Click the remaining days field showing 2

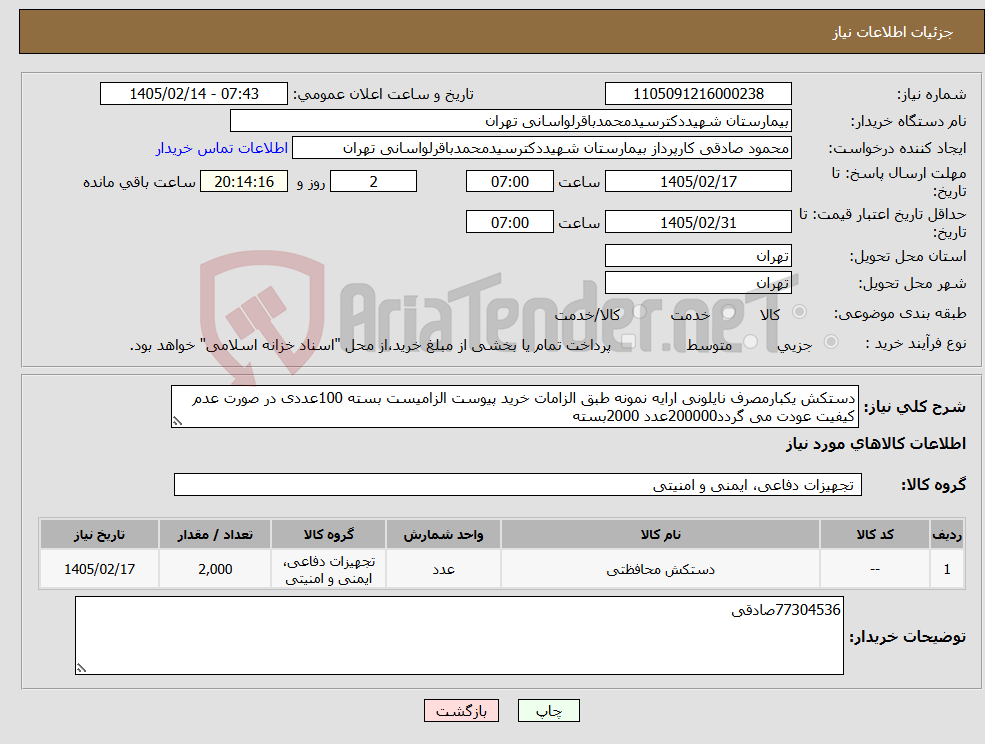(373, 182)
